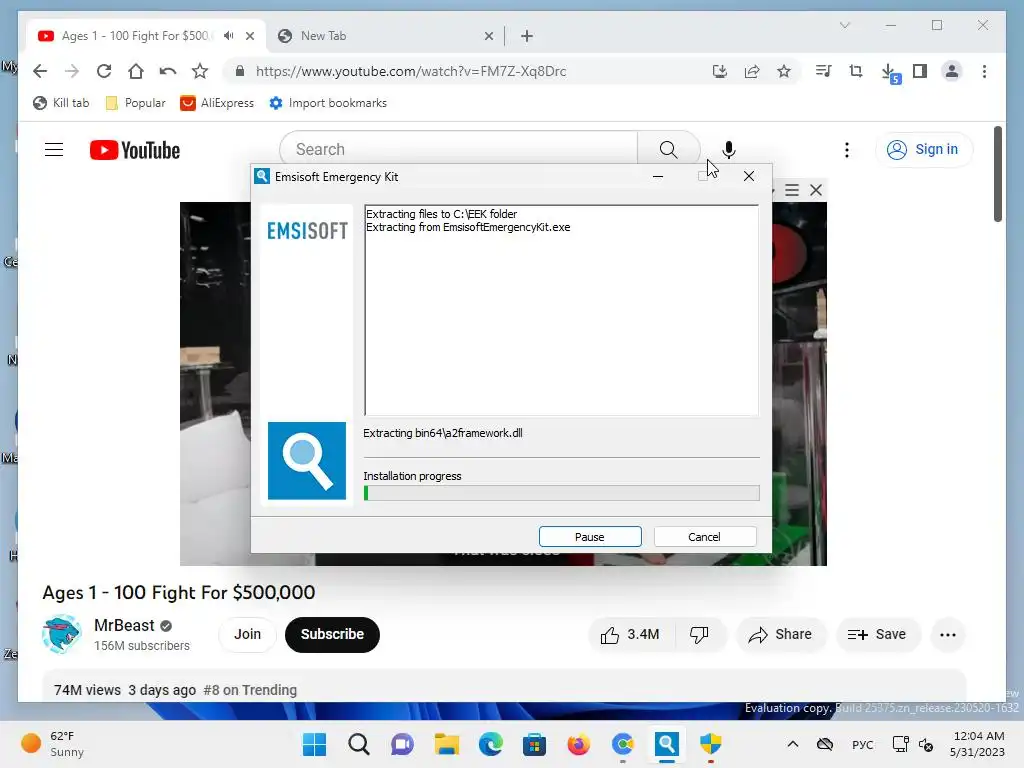Click the Kill tab bookmark
1024x768 pixels.
click(61, 103)
